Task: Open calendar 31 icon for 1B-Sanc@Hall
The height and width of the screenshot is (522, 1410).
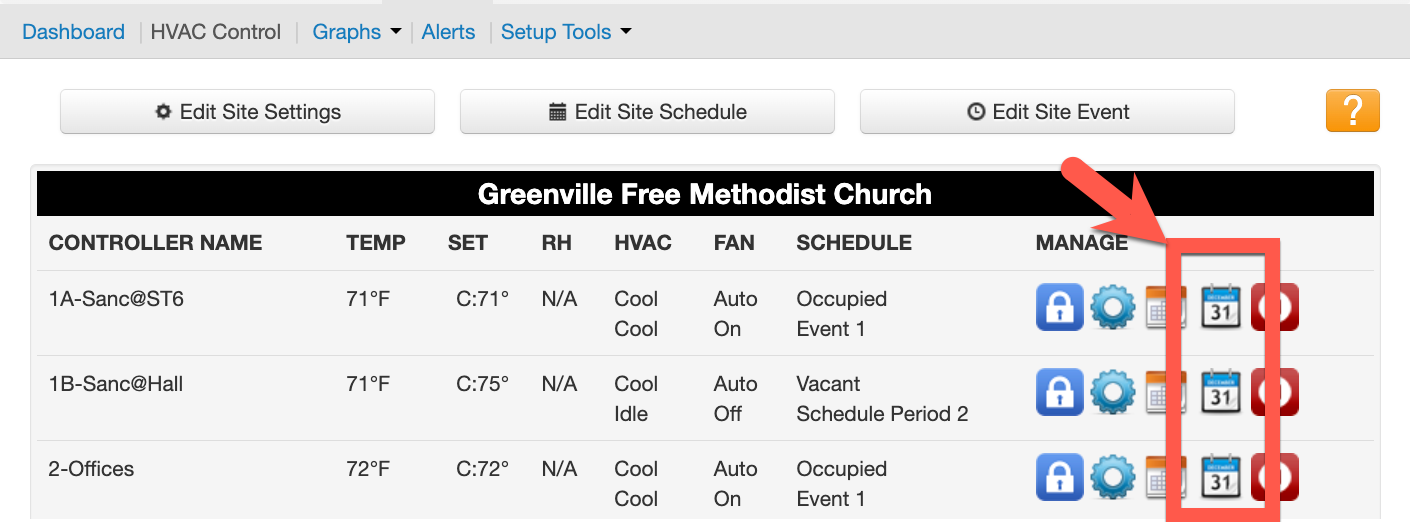Action: tap(1220, 391)
